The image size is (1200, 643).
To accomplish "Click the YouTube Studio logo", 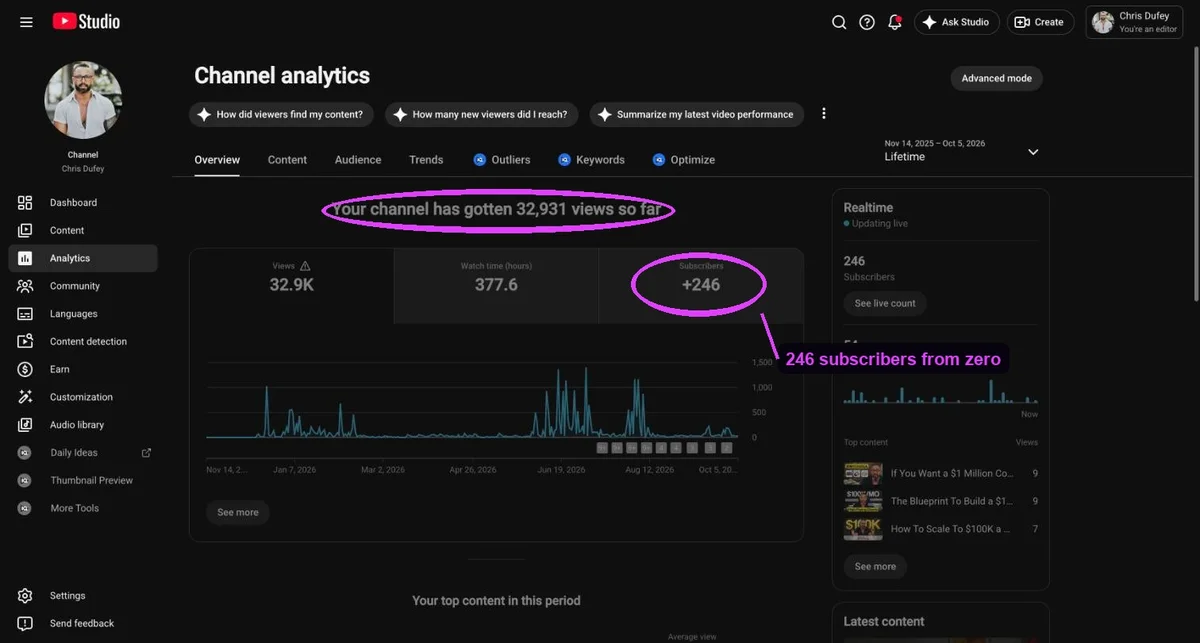I will pos(86,21).
